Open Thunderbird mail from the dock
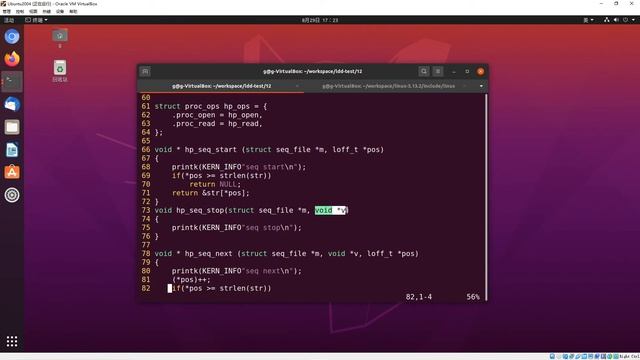Image resolution: width=640 pixels, height=360 pixels. 12,104
